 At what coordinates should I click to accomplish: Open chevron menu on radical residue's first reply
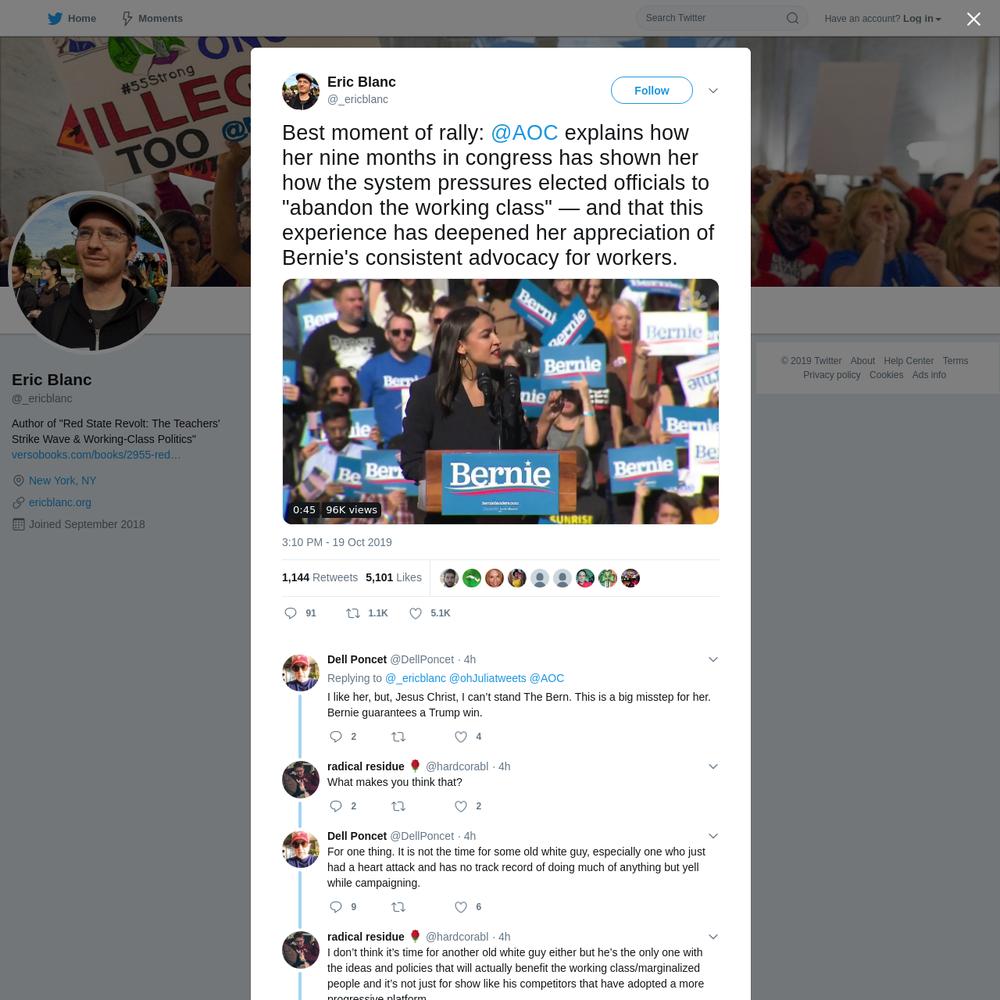[713, 767]
